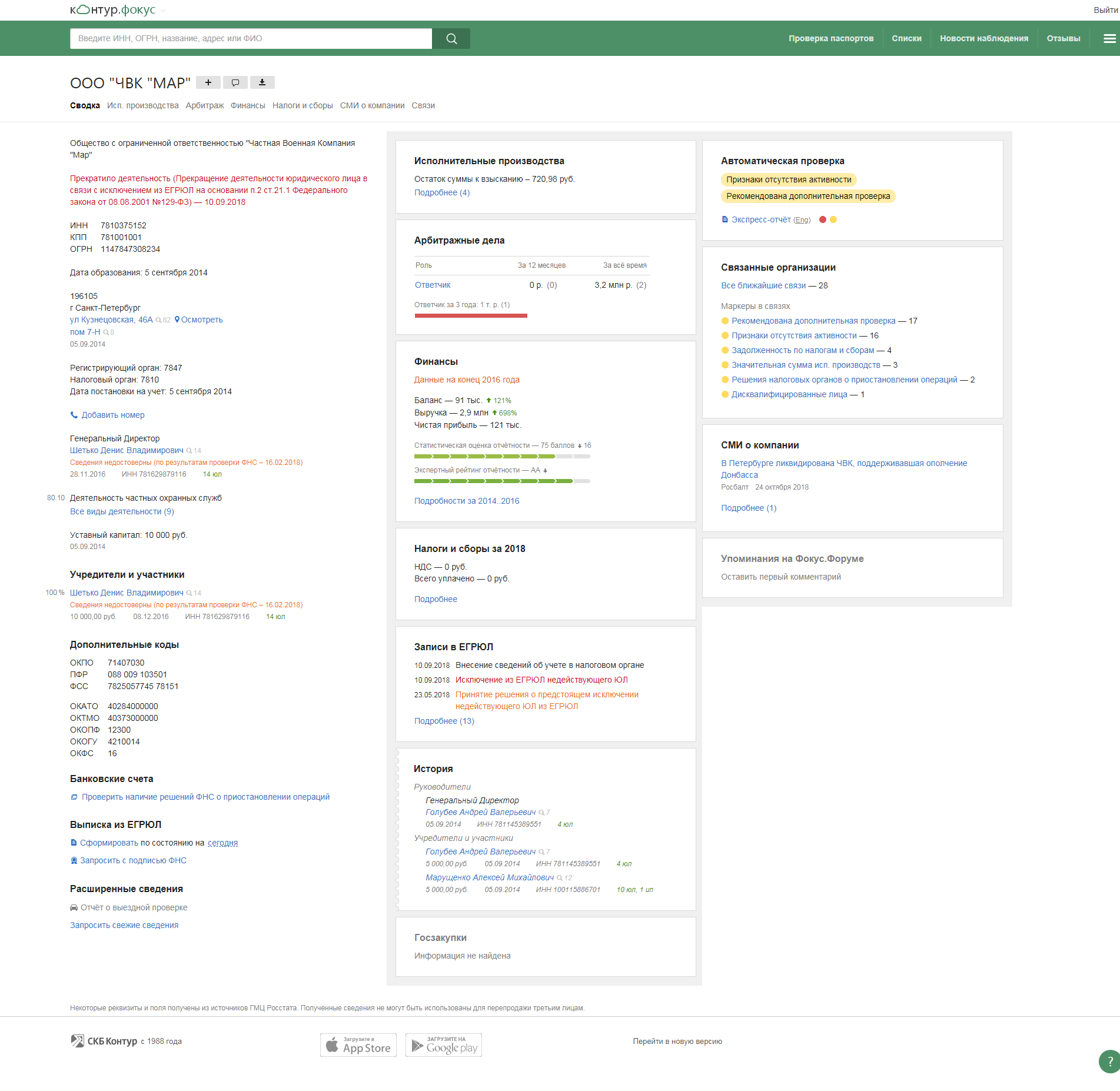Open the comment bubble button
Image resolution: width=1120 pixels, height=1091 pixels.
click(235, 82)
